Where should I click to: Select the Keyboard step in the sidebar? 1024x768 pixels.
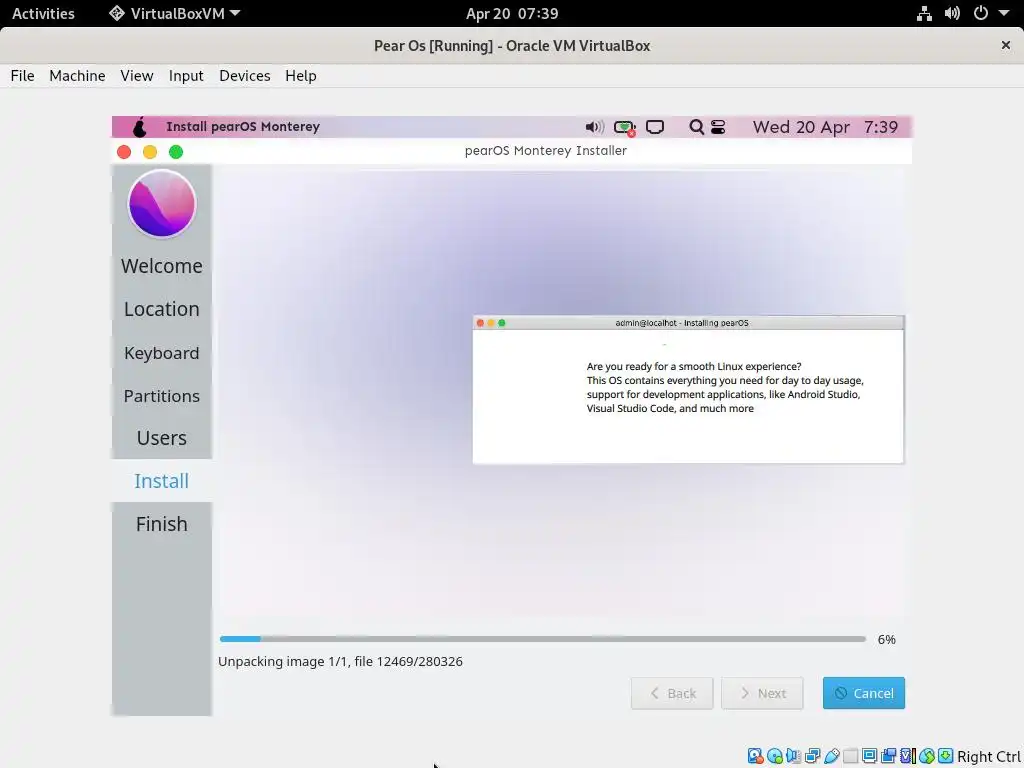161,353
